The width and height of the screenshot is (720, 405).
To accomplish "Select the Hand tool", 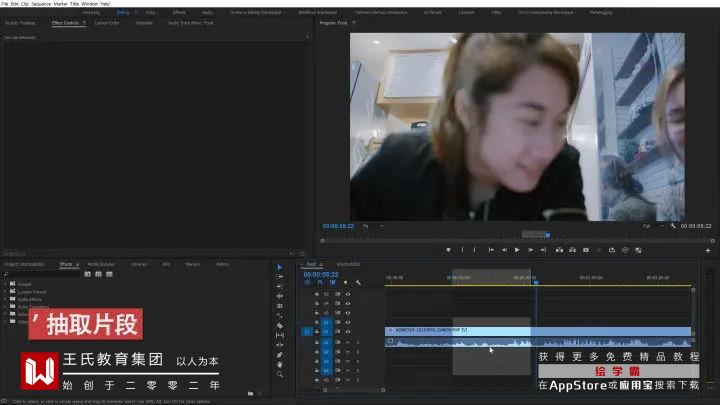I will pos(280,365).
